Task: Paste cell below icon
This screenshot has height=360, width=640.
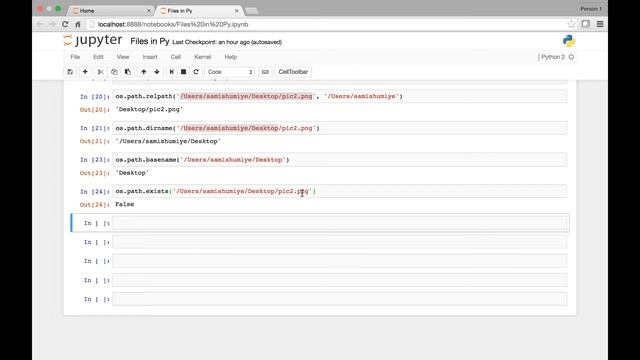Action: click(x=128, y=72)
